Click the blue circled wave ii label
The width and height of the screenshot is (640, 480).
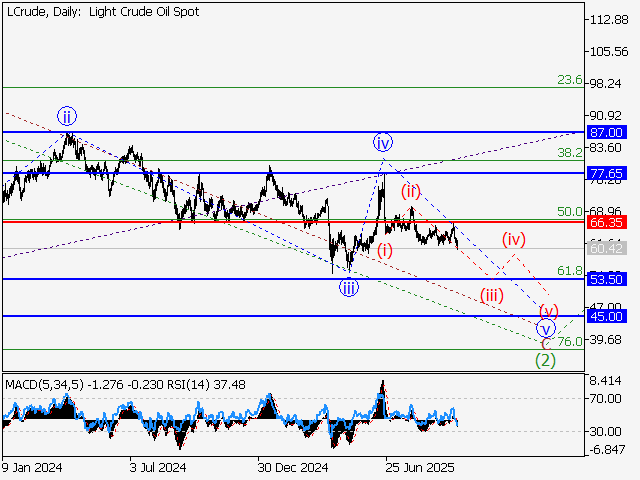tap(66, 114)
